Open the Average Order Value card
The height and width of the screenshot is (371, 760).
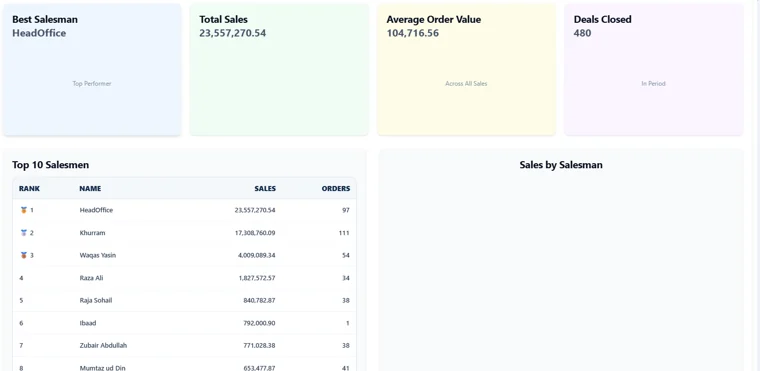[466, 70]
